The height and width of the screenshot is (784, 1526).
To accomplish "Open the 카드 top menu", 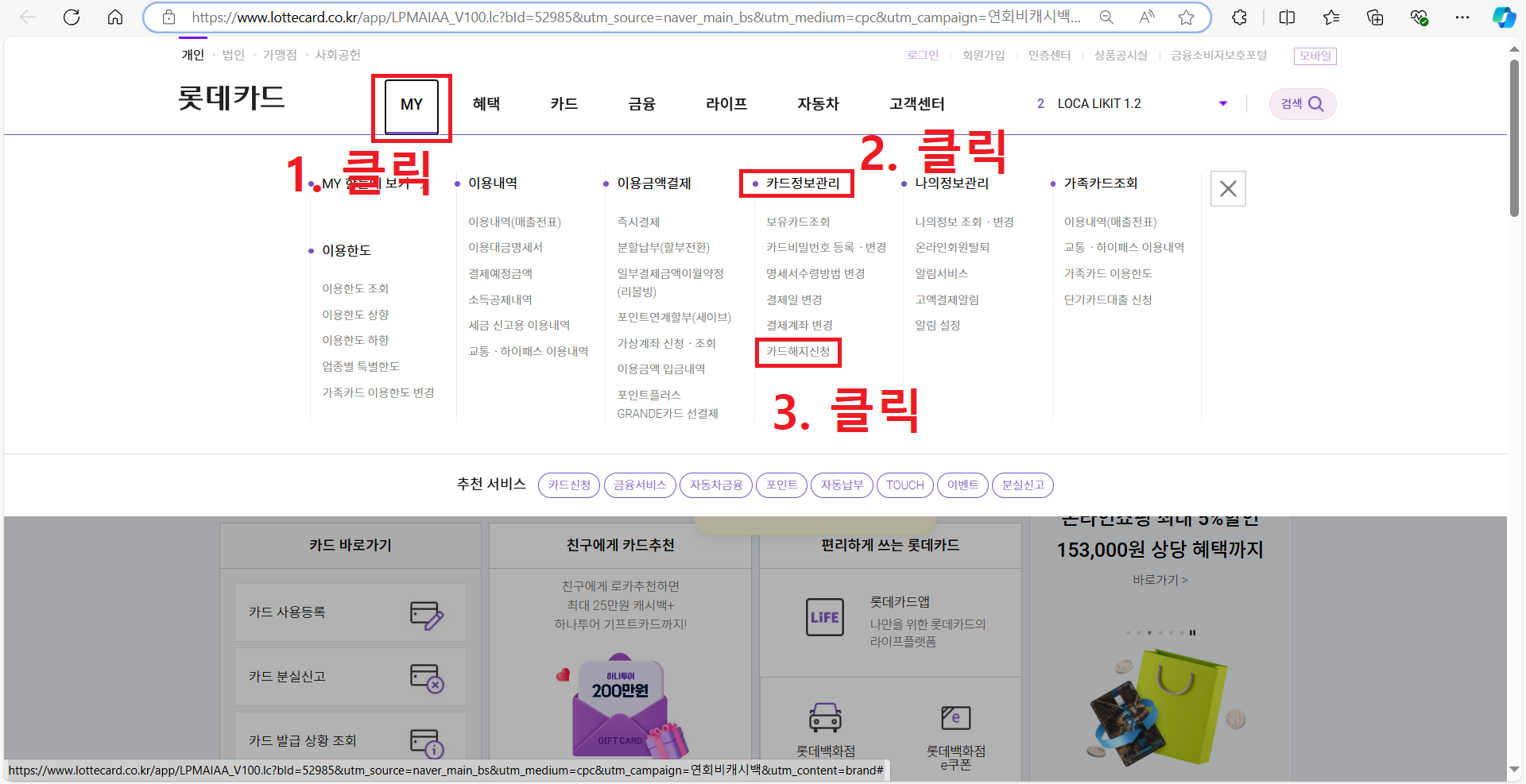I will [564, 104].
